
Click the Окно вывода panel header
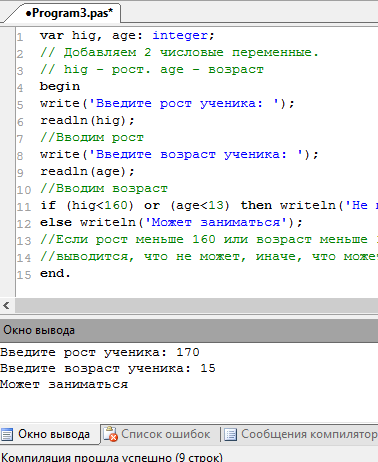189,330
